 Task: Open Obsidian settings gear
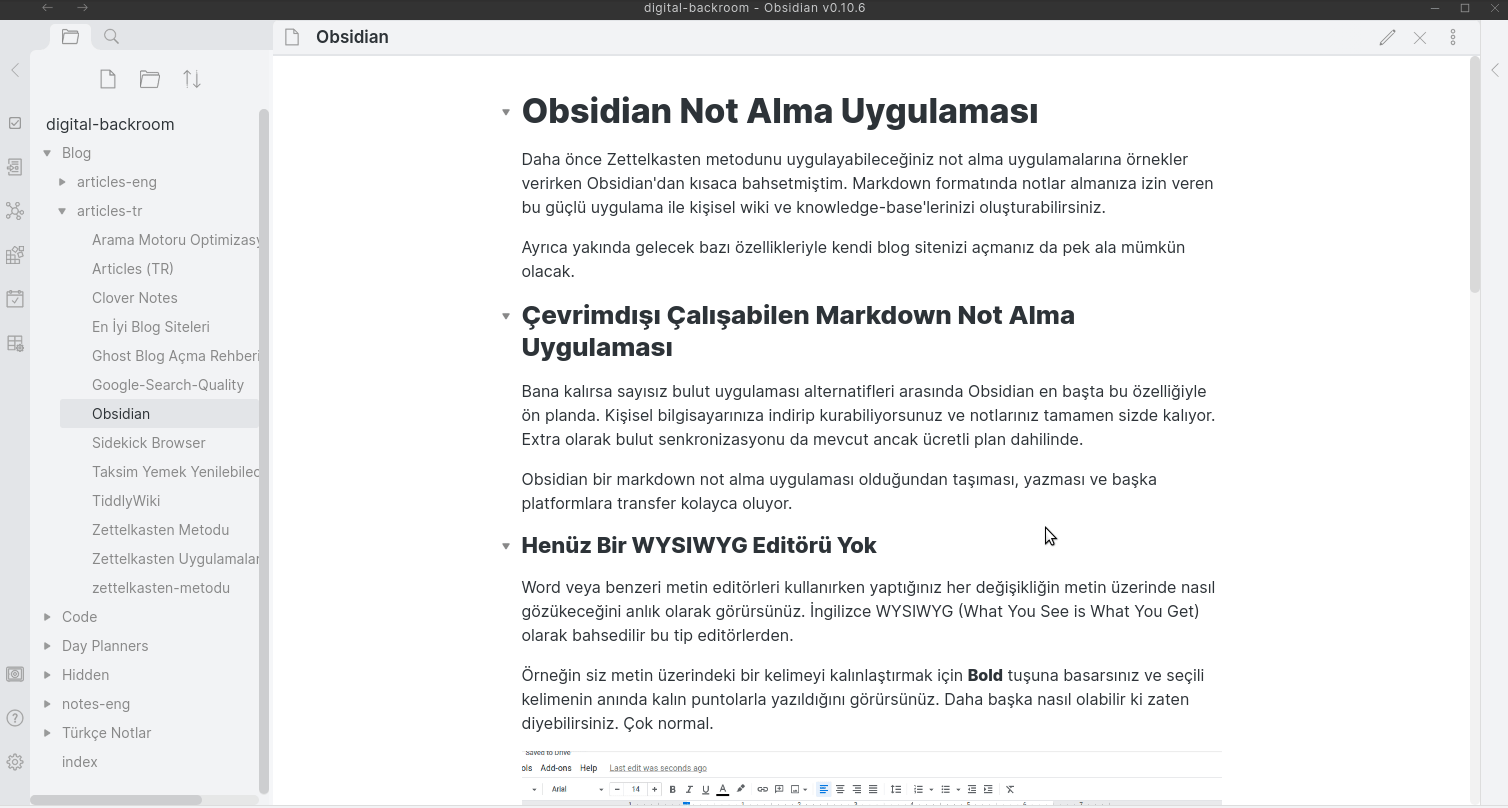pyautogui.click(x=15, y=762)
